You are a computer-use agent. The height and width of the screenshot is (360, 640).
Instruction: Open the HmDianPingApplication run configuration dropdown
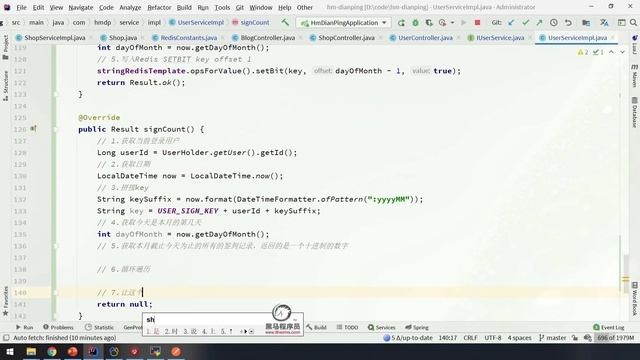(x=343, y=23)
